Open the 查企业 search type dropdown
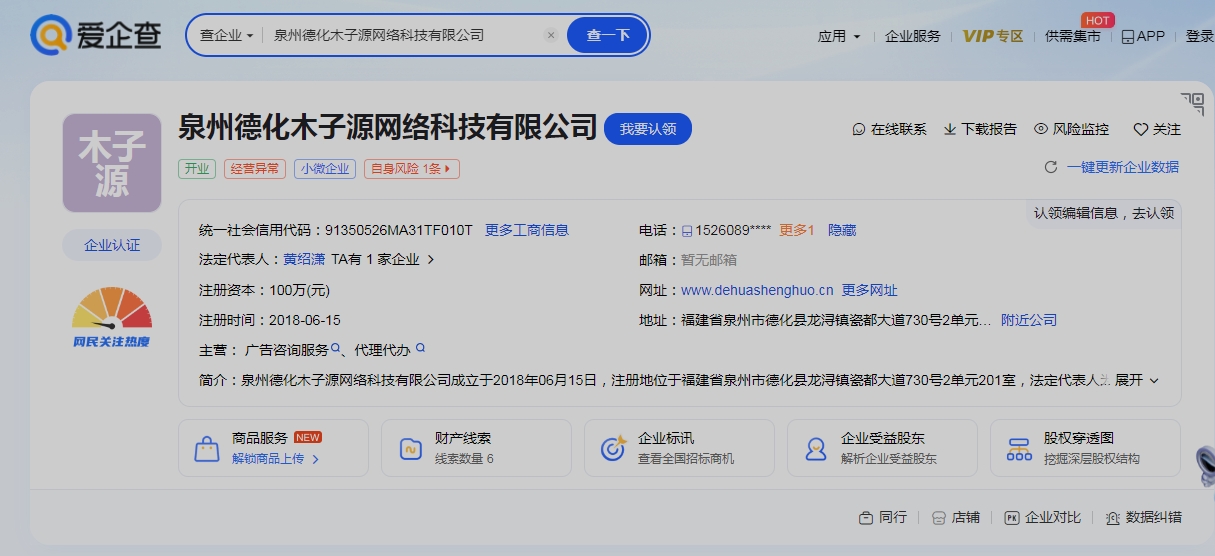The height and width of the screenshot is (556, 1215). point(227,35)
